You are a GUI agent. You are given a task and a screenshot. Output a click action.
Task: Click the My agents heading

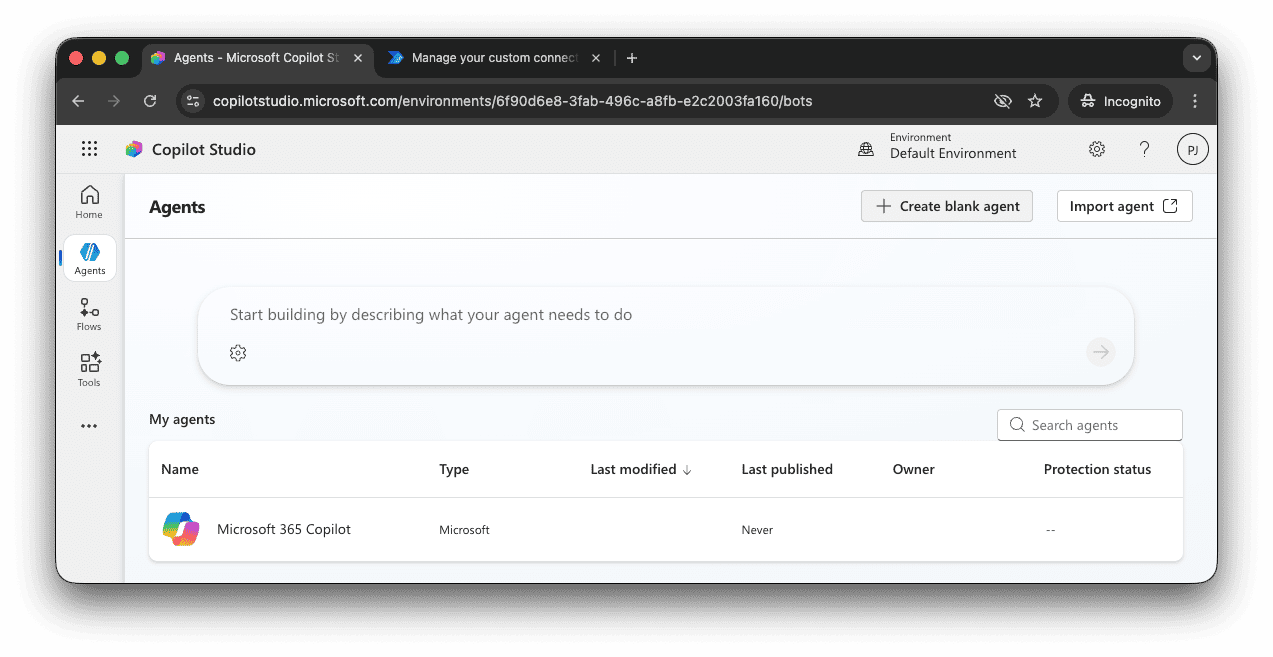[x=182, y=419]
